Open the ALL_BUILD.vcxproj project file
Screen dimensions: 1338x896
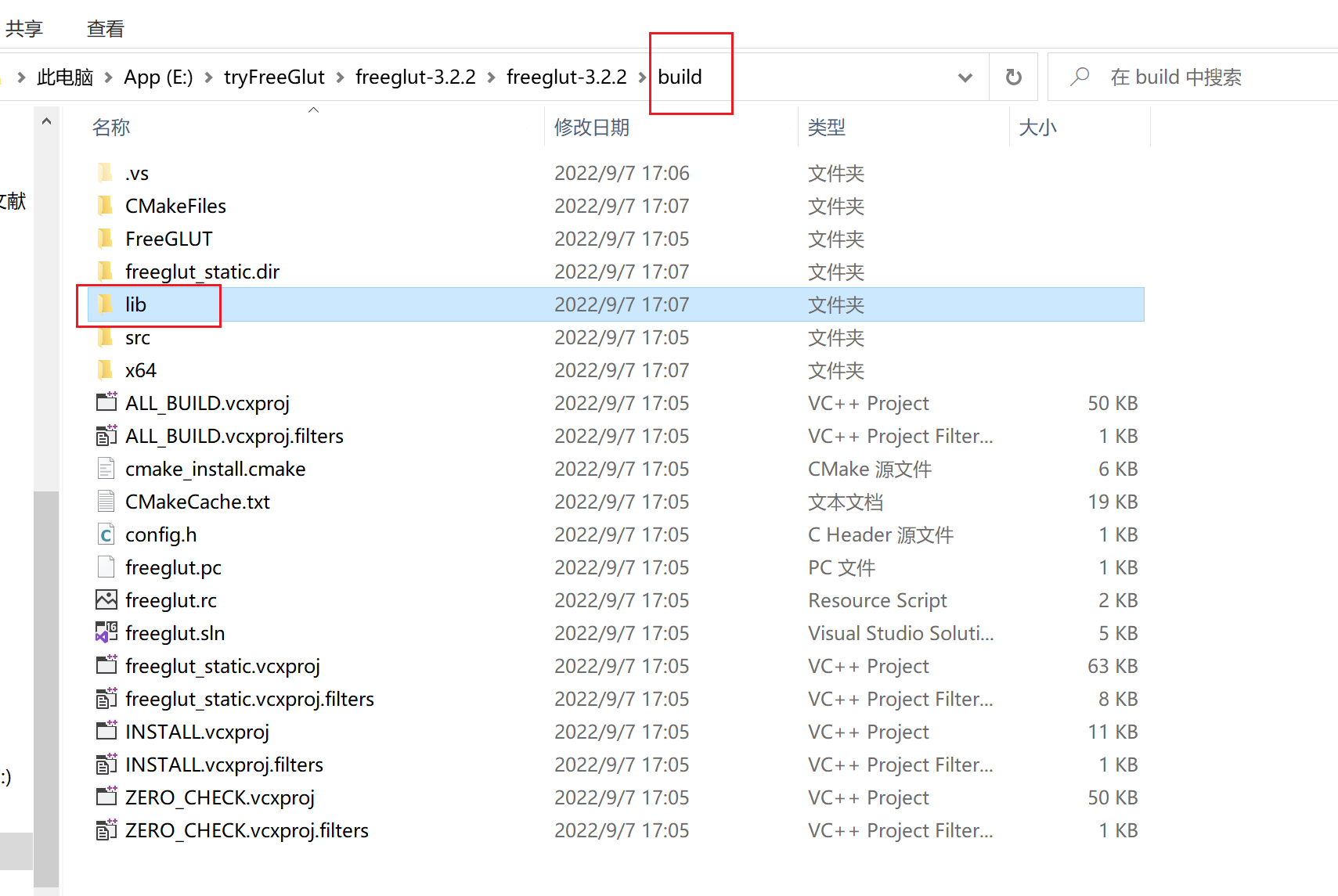207,402
